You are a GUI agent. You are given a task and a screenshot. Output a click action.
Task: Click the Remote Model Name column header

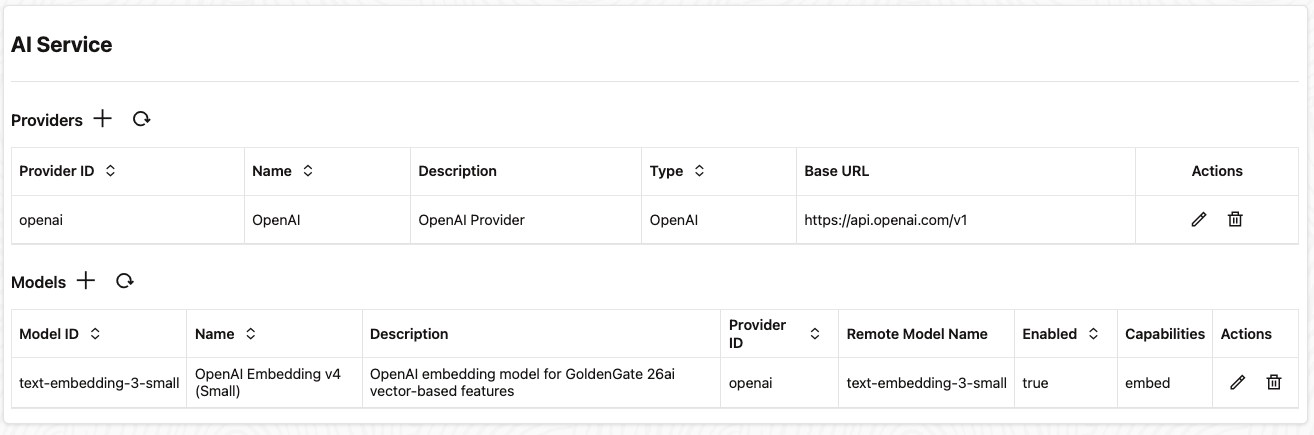[916, 334]
